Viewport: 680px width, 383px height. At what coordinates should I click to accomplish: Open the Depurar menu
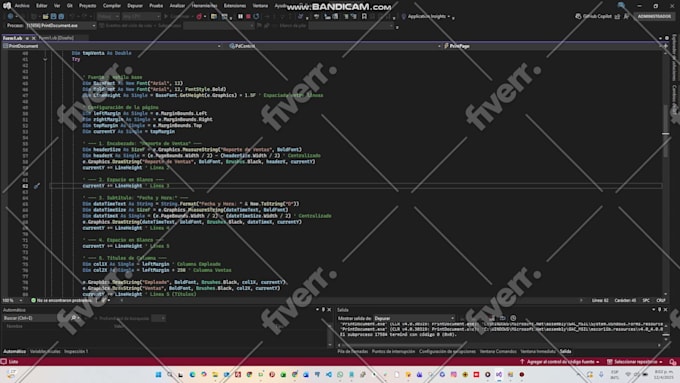135,6
